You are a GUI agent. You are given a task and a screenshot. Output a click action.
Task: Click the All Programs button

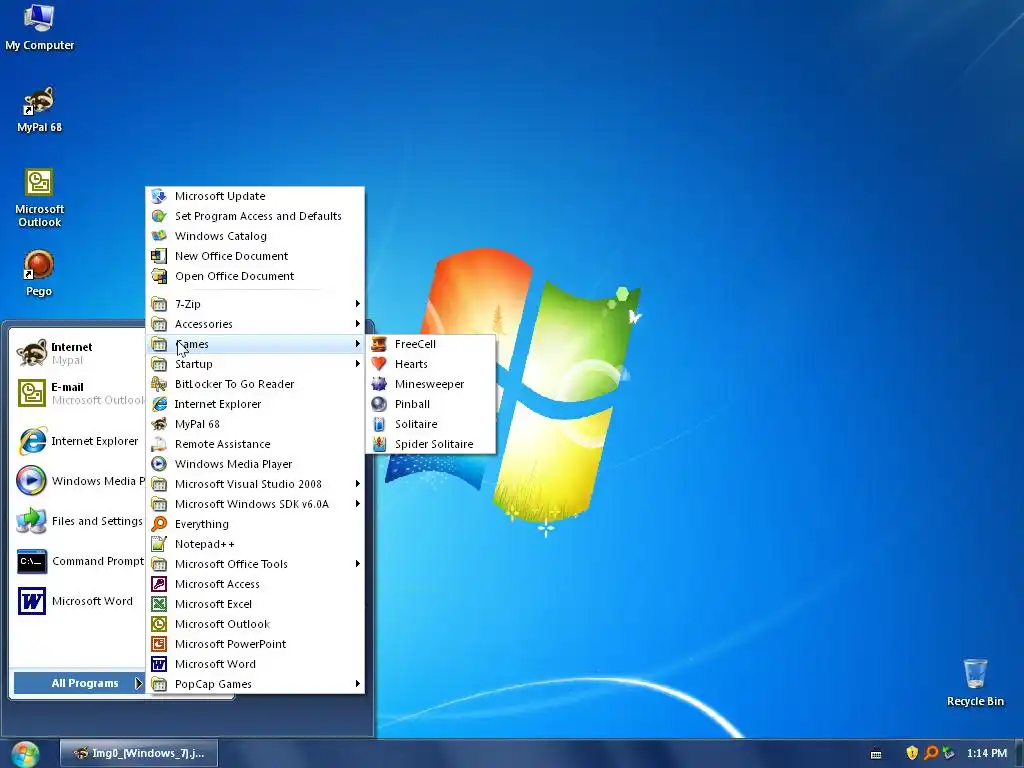79,683
